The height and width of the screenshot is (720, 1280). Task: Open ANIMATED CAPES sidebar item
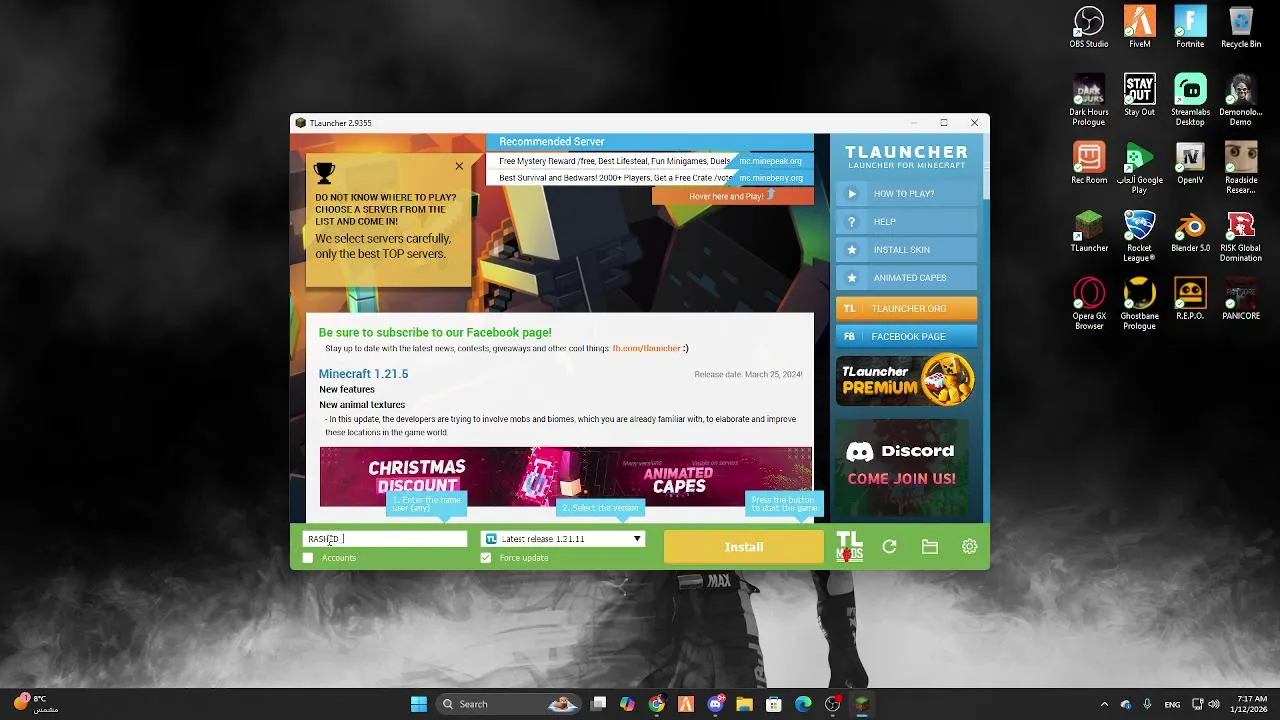point(906,278)
